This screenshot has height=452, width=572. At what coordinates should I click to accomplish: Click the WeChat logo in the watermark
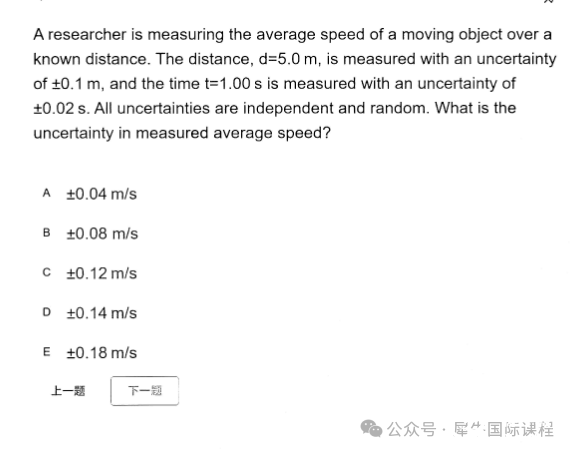371,428
